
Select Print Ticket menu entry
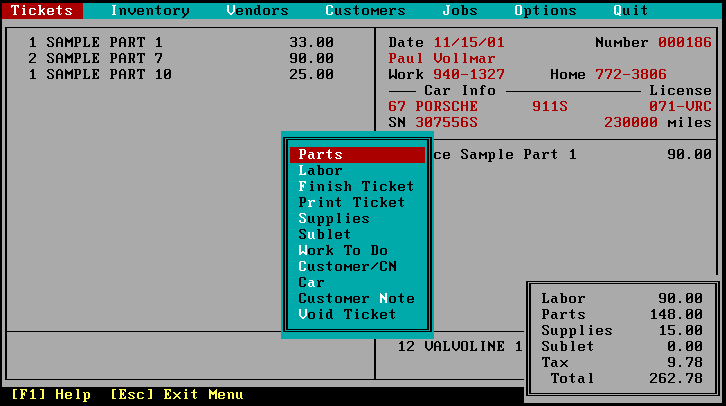(x=352, y=203)
